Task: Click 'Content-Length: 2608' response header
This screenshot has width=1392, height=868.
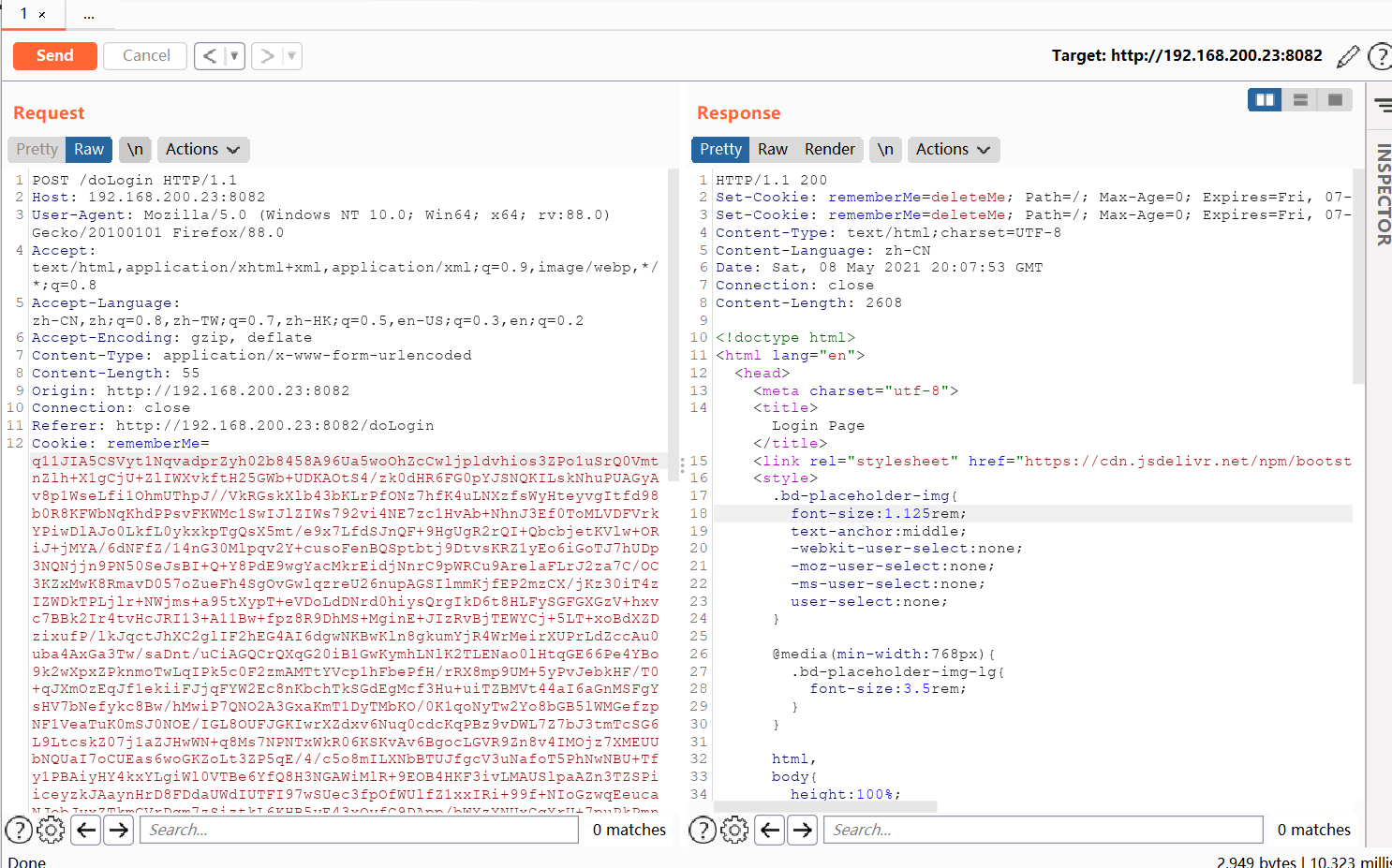Action: [x=808, y=302]
